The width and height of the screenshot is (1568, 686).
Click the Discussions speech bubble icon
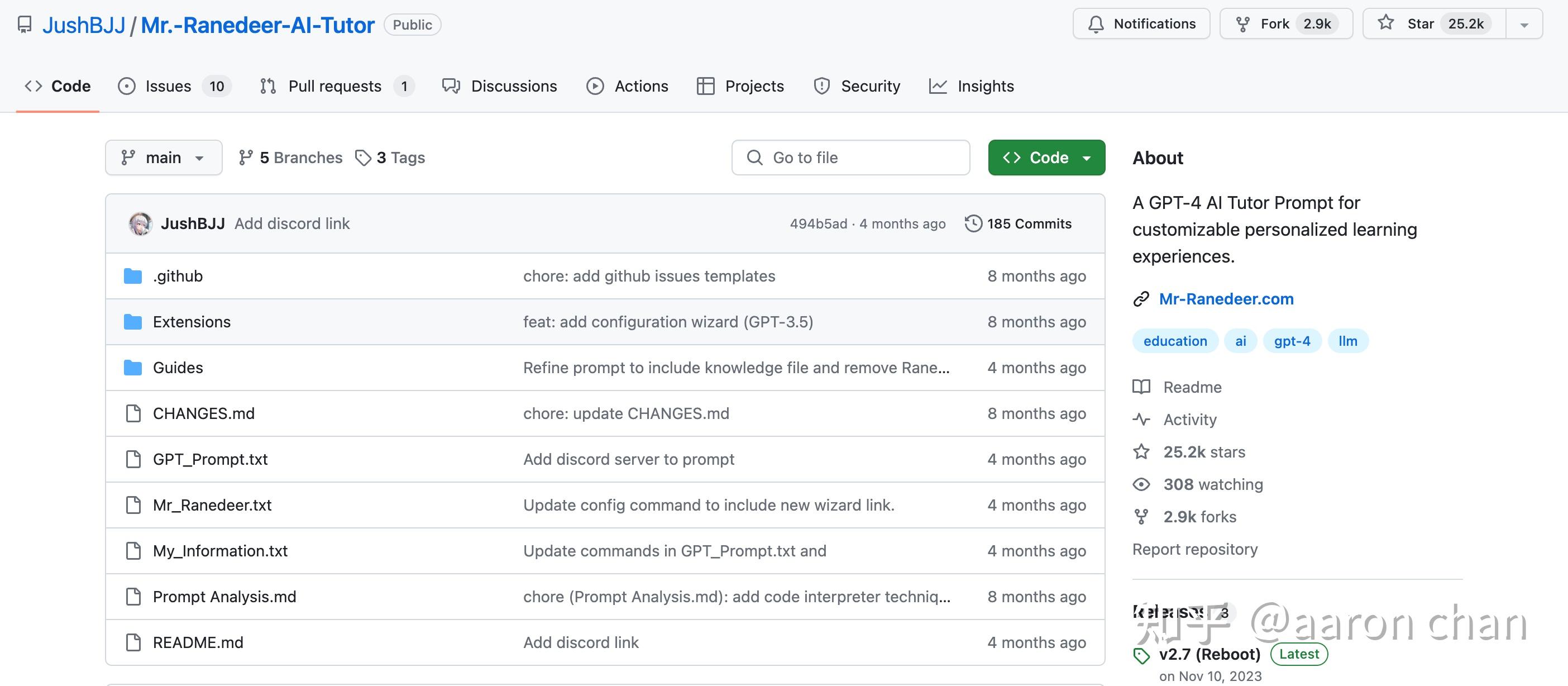coord(451,87)
